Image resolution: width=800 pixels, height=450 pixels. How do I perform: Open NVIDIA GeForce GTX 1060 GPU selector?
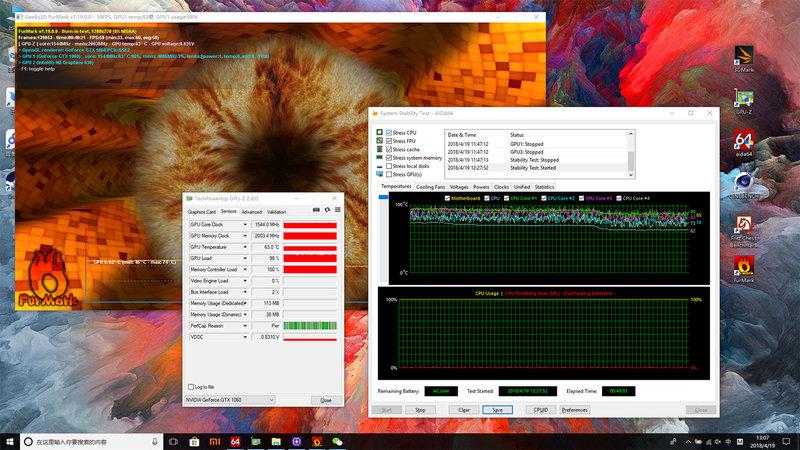230,400
